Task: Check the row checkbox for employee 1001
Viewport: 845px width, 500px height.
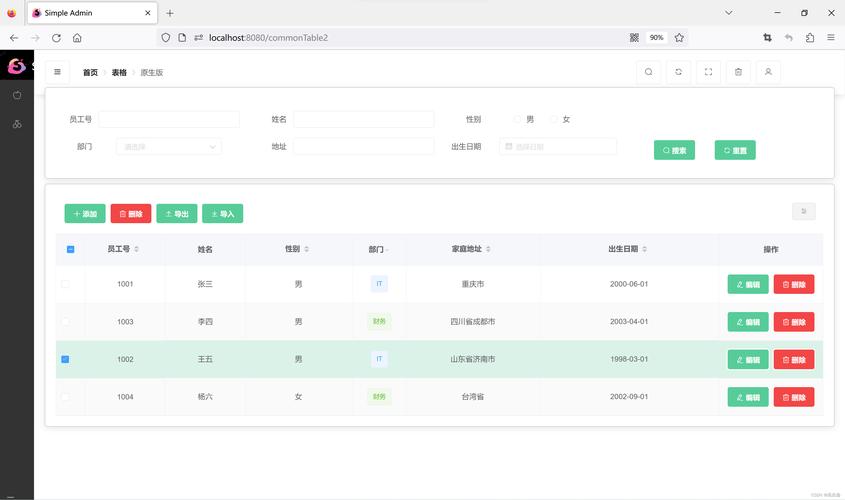Action: point(65,284)
